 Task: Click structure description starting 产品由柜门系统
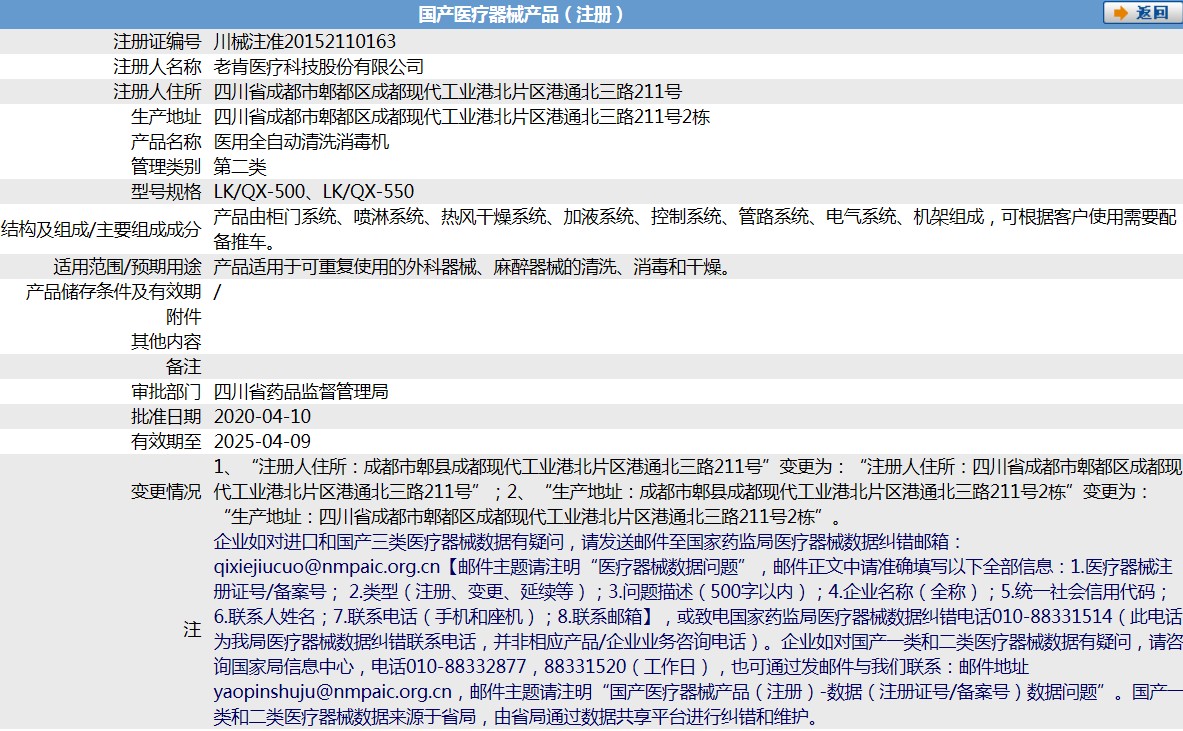click(695, 229)
